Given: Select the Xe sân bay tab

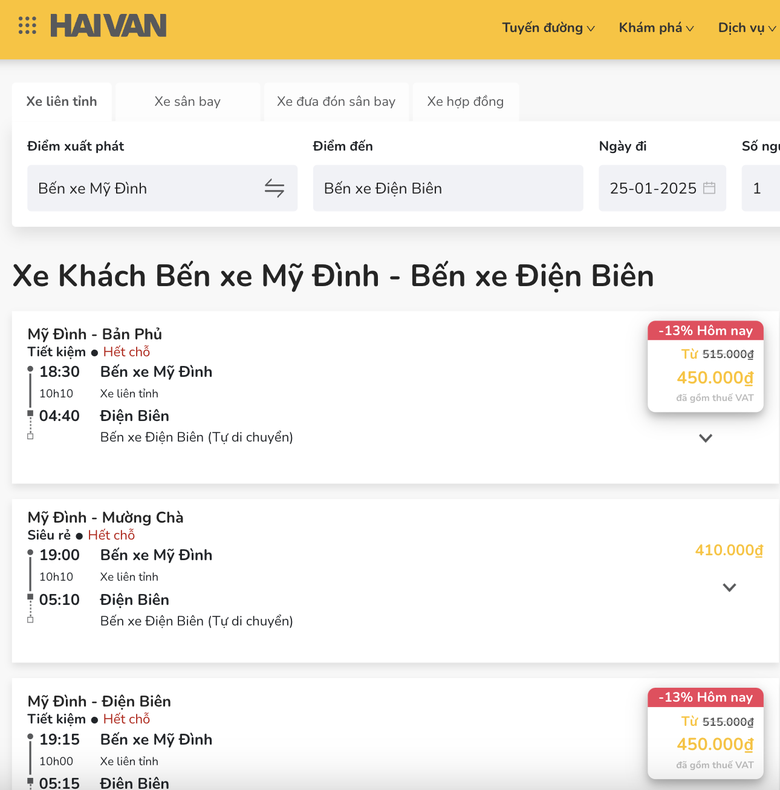Looking at the screenshot, I should point(187,102).
